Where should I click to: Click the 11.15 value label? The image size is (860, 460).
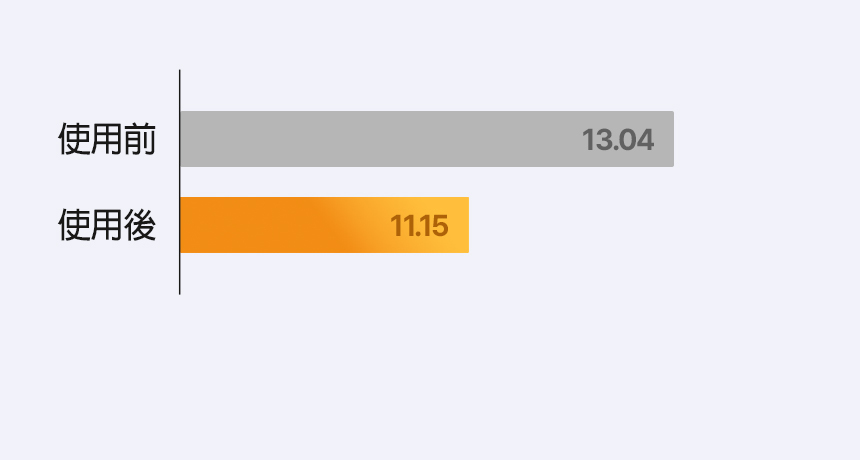coord(419,226)
